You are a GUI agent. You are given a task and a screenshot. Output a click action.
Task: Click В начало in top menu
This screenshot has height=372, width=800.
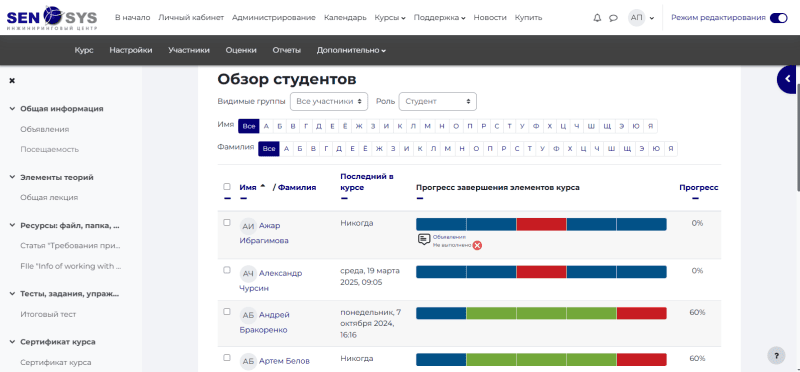click(x=133, y=18)
